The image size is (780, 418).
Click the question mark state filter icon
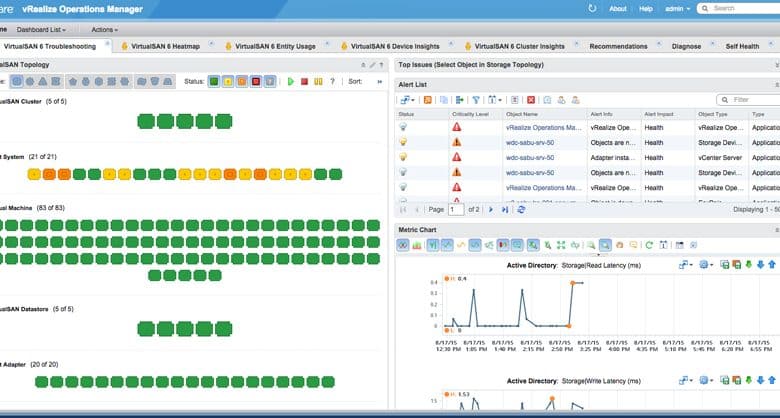coord(332,81)
